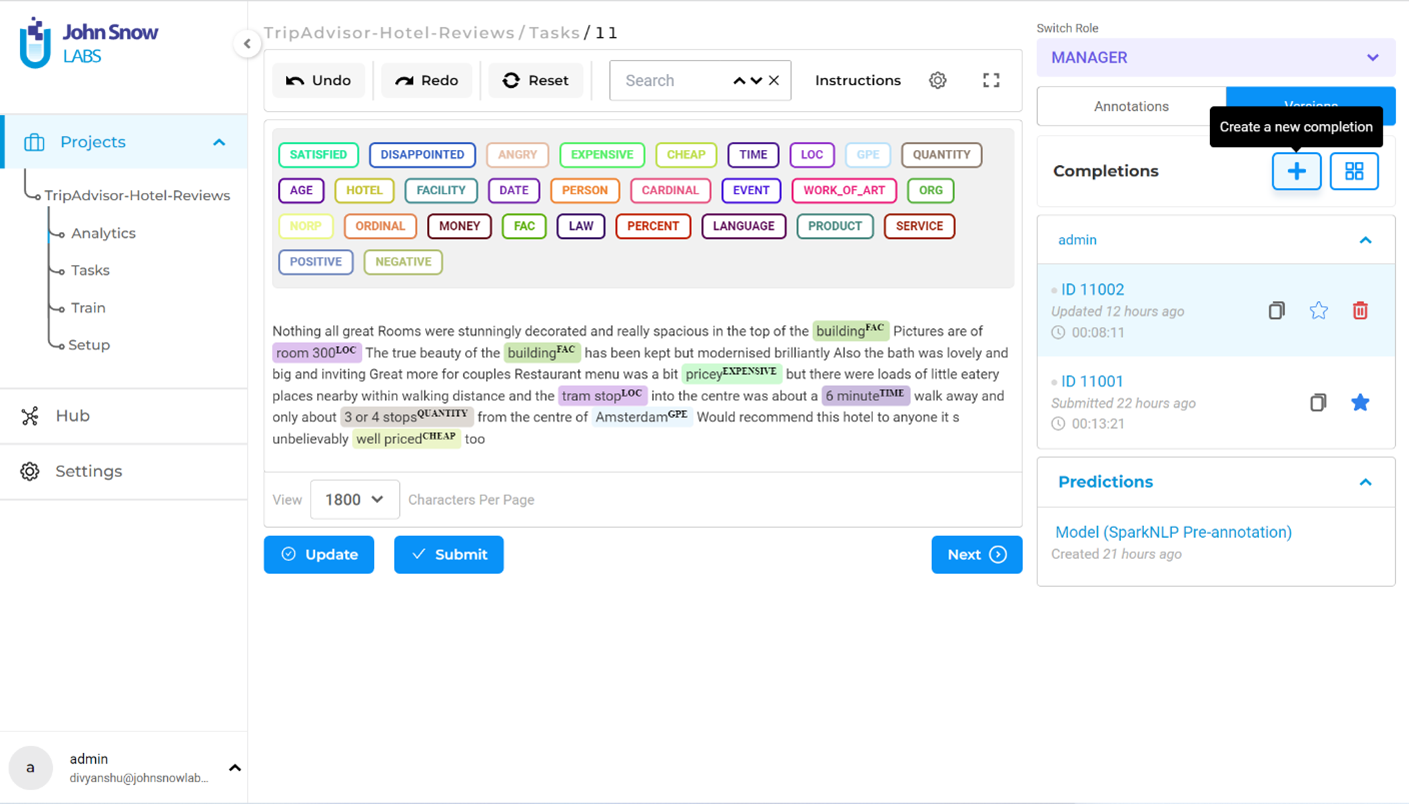Open the Instructions panel
Viewport: 1409px width, 804px height.
click(x=858, y=80)
